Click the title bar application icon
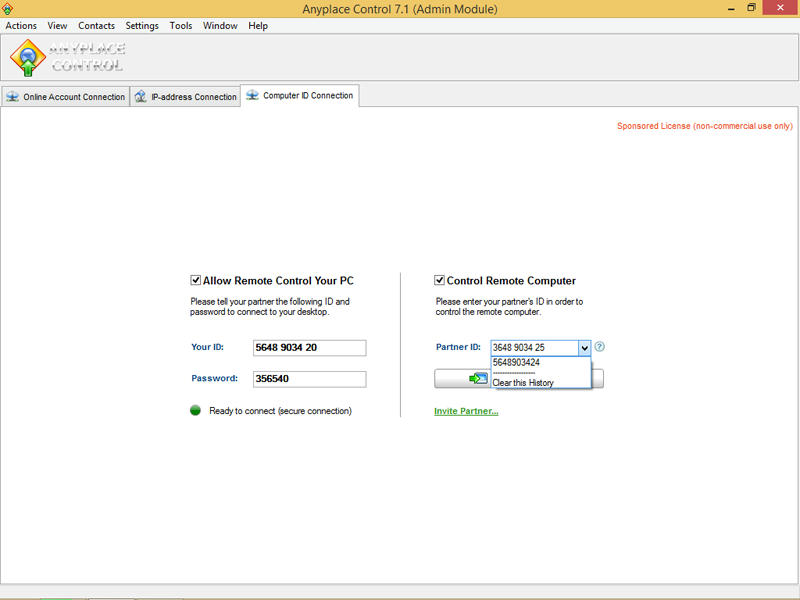 point(7,9)
